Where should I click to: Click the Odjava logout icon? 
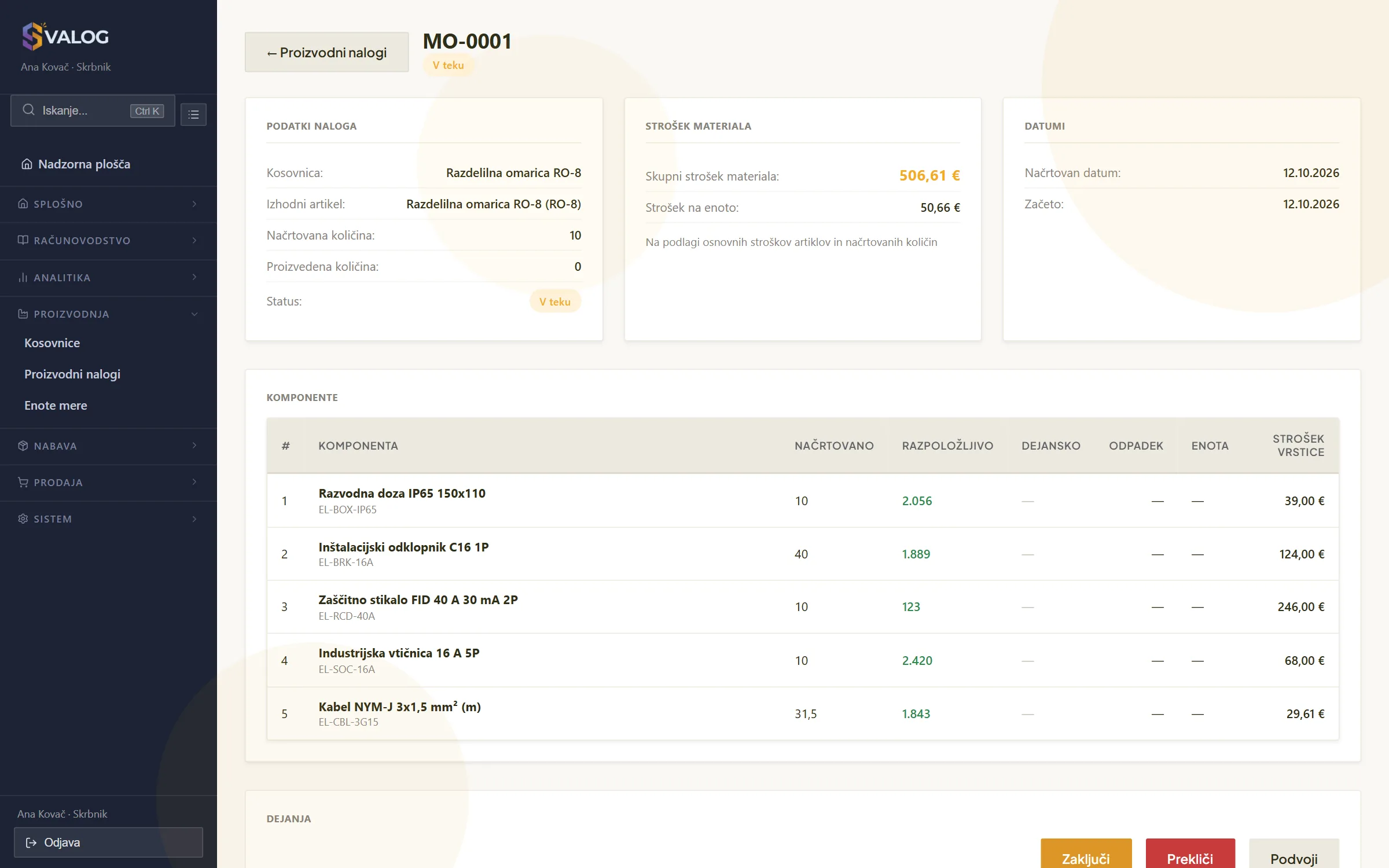point(31,843)
